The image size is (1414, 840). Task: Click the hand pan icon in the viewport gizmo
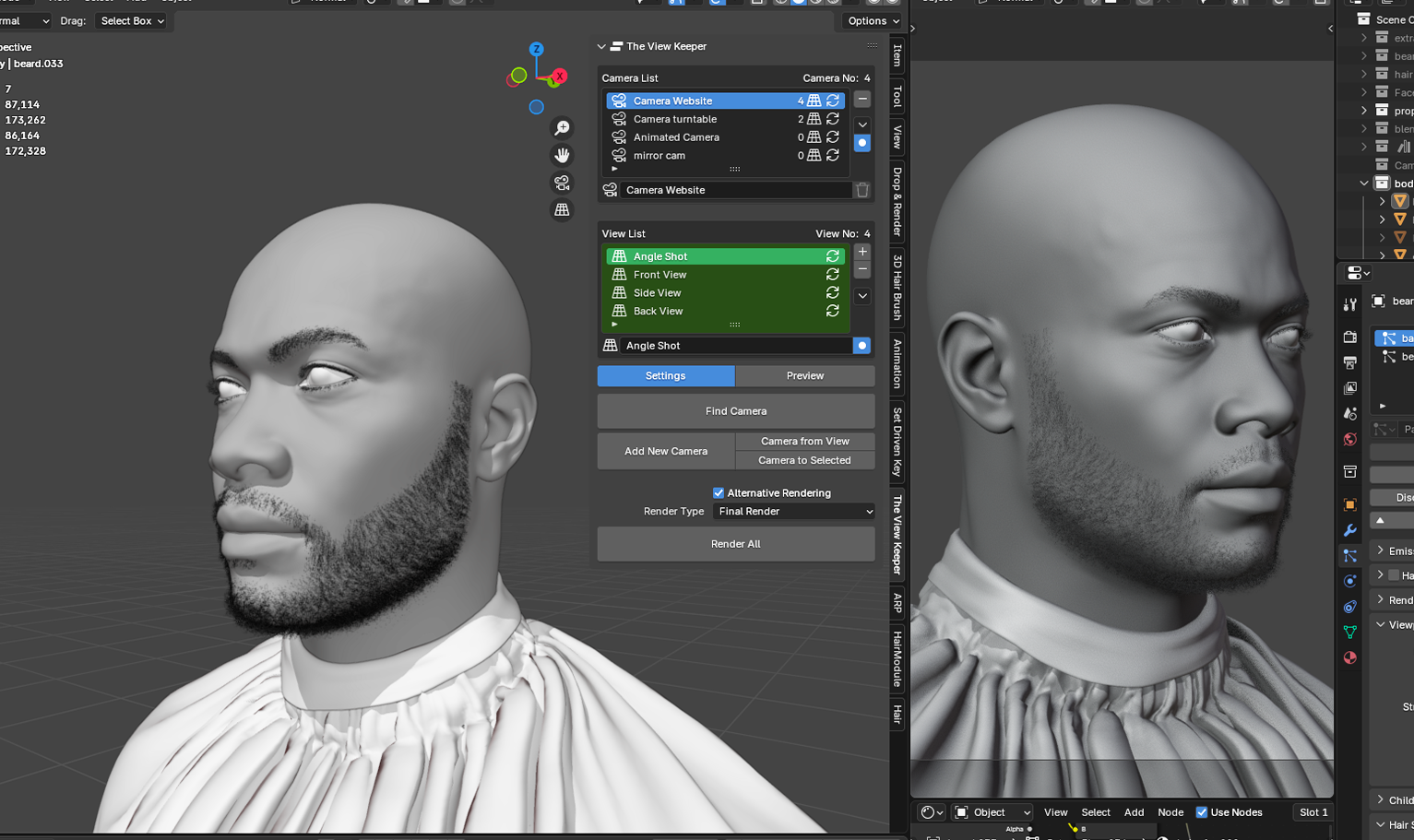562,155
